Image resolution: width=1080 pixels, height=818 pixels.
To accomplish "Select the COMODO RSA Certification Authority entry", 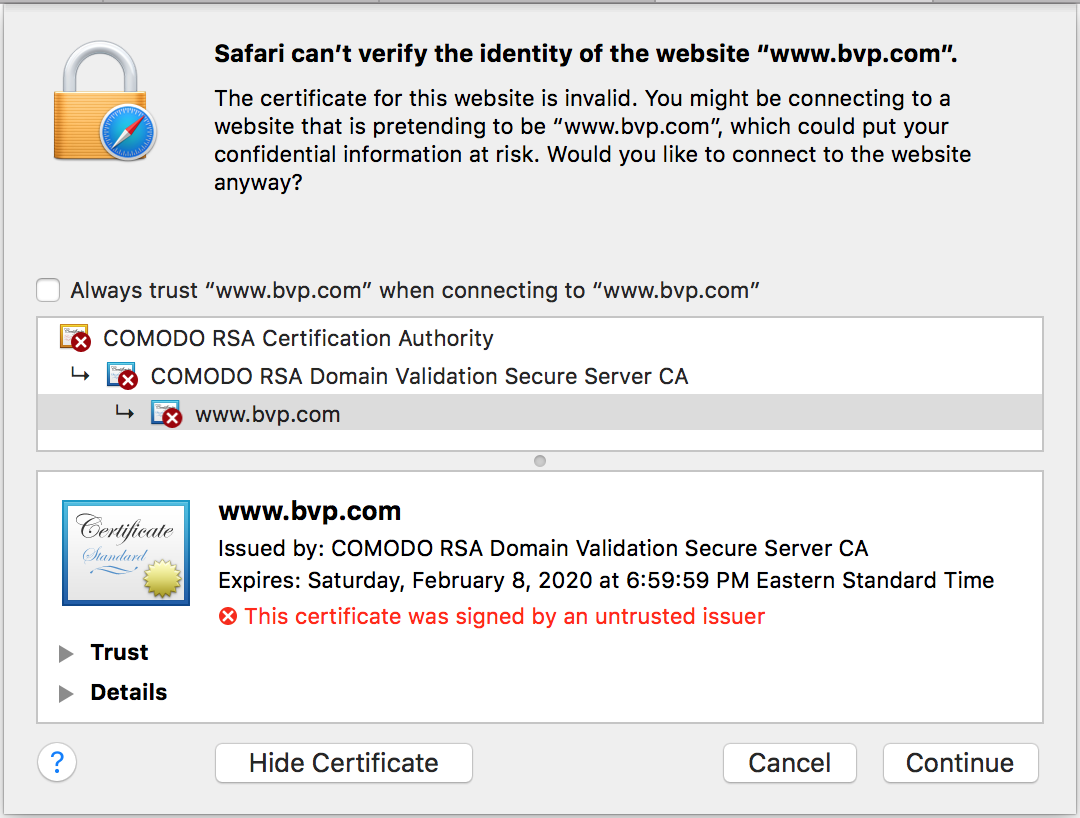I will [300, 338].
